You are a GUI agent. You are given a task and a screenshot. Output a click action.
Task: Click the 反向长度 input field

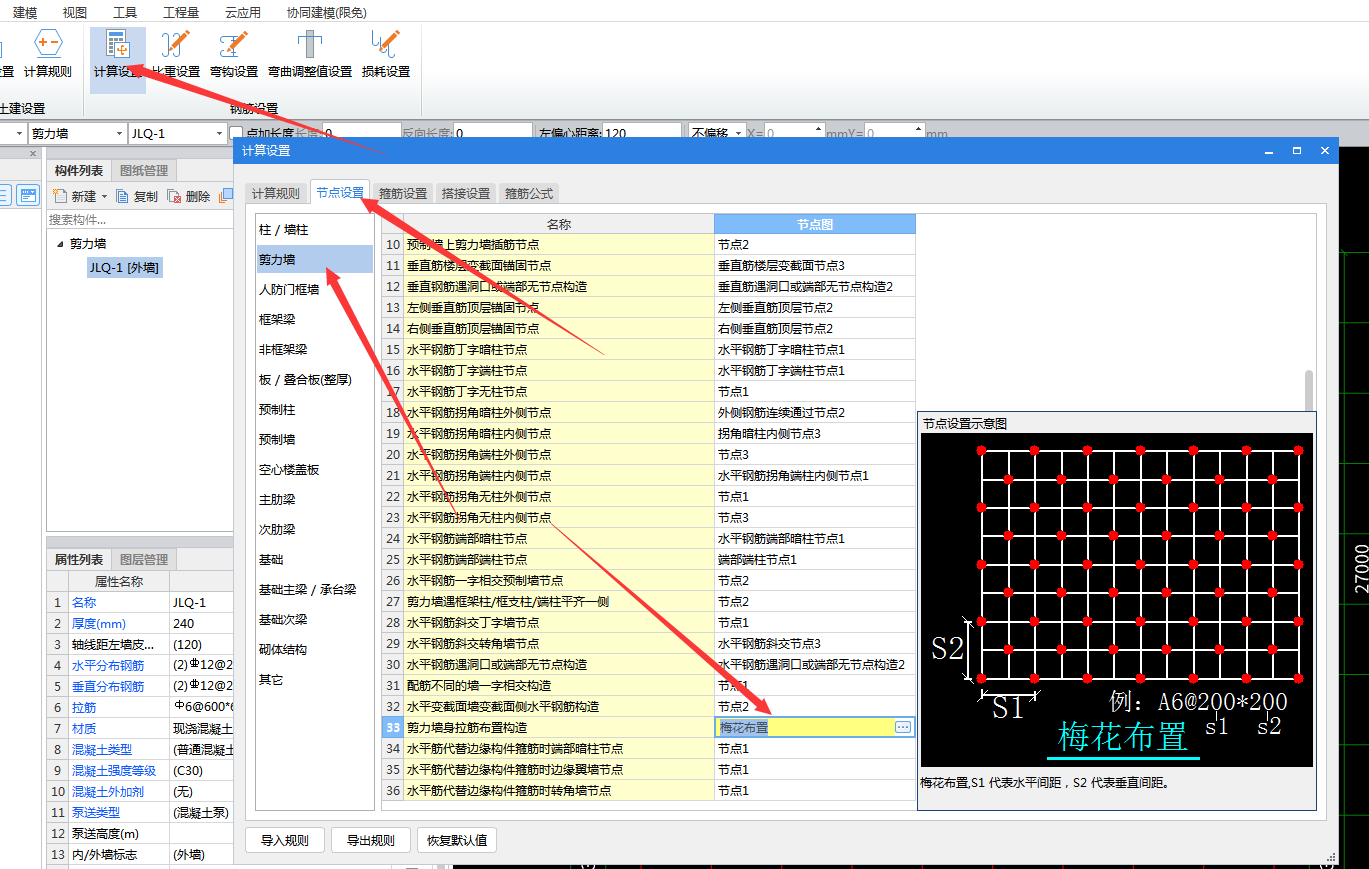pos(492,133)
